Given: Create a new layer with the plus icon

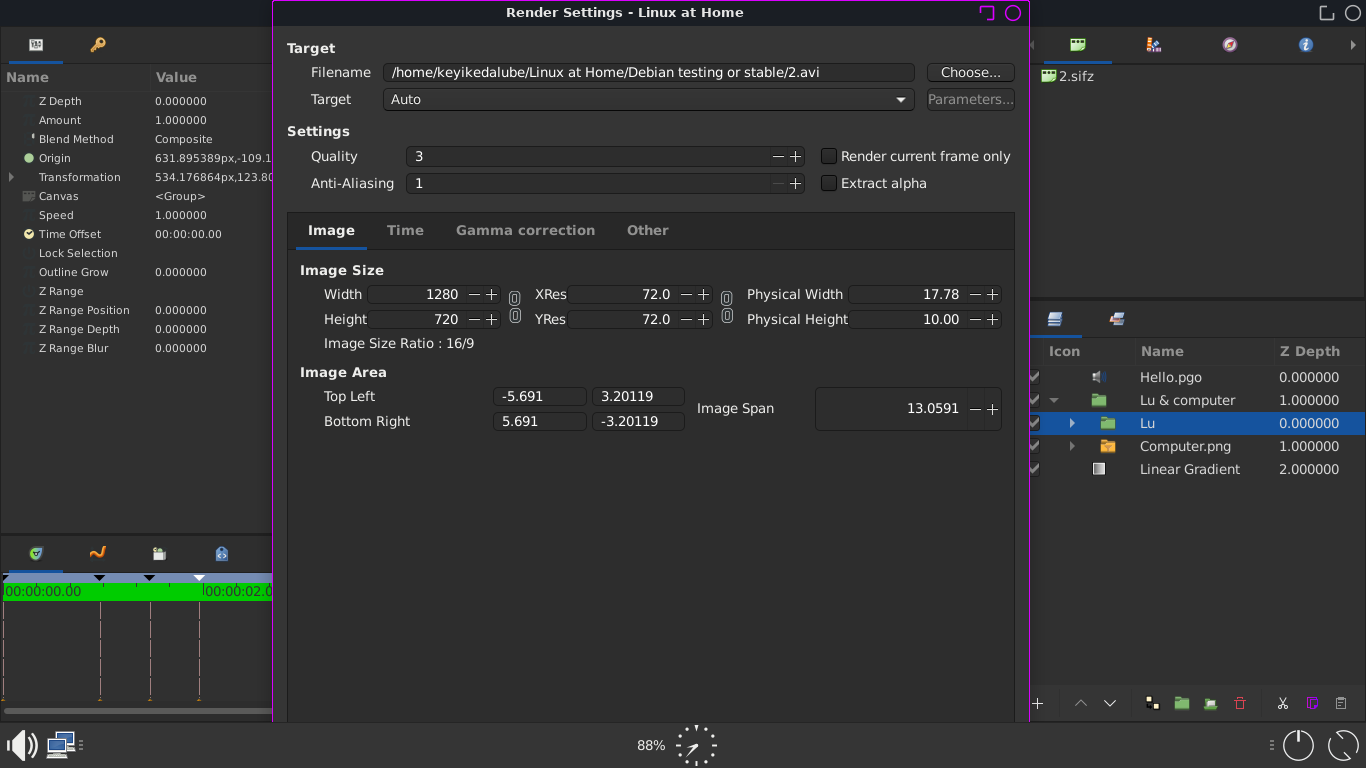Looking at the screenshot, I should pos(1037,703).
